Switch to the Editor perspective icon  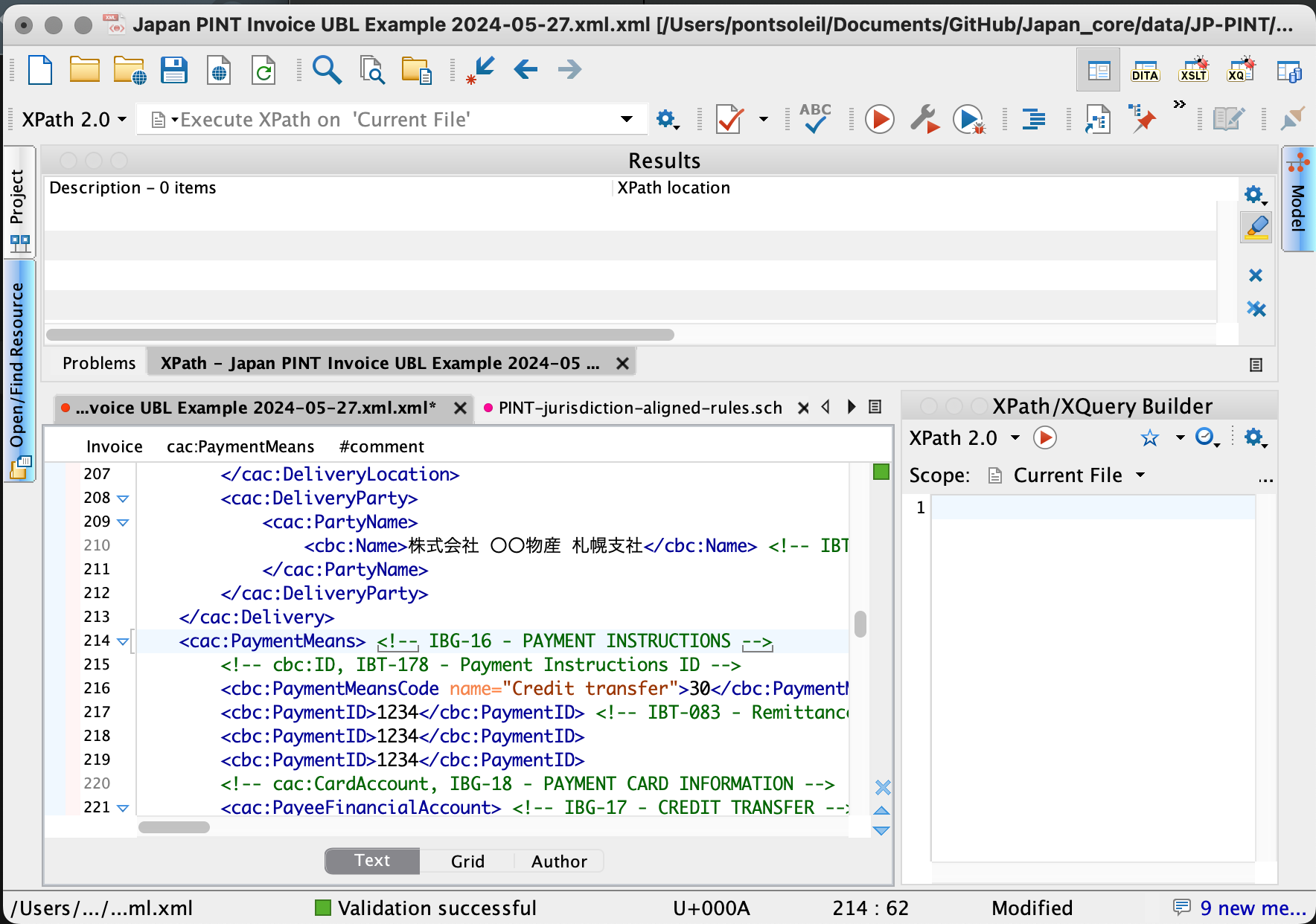pos(1099,71)
